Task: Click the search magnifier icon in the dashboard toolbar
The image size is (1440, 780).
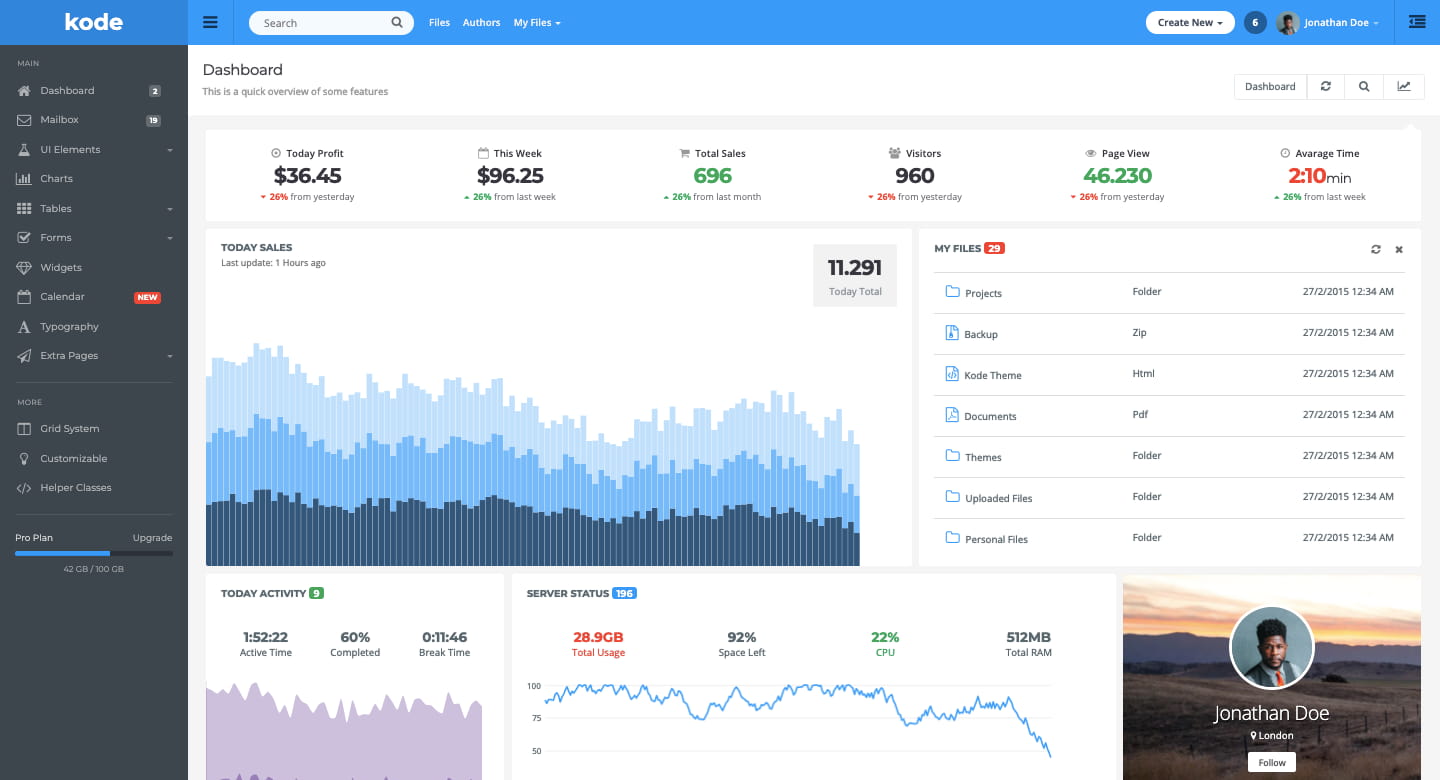Action: pos(1363,86)
